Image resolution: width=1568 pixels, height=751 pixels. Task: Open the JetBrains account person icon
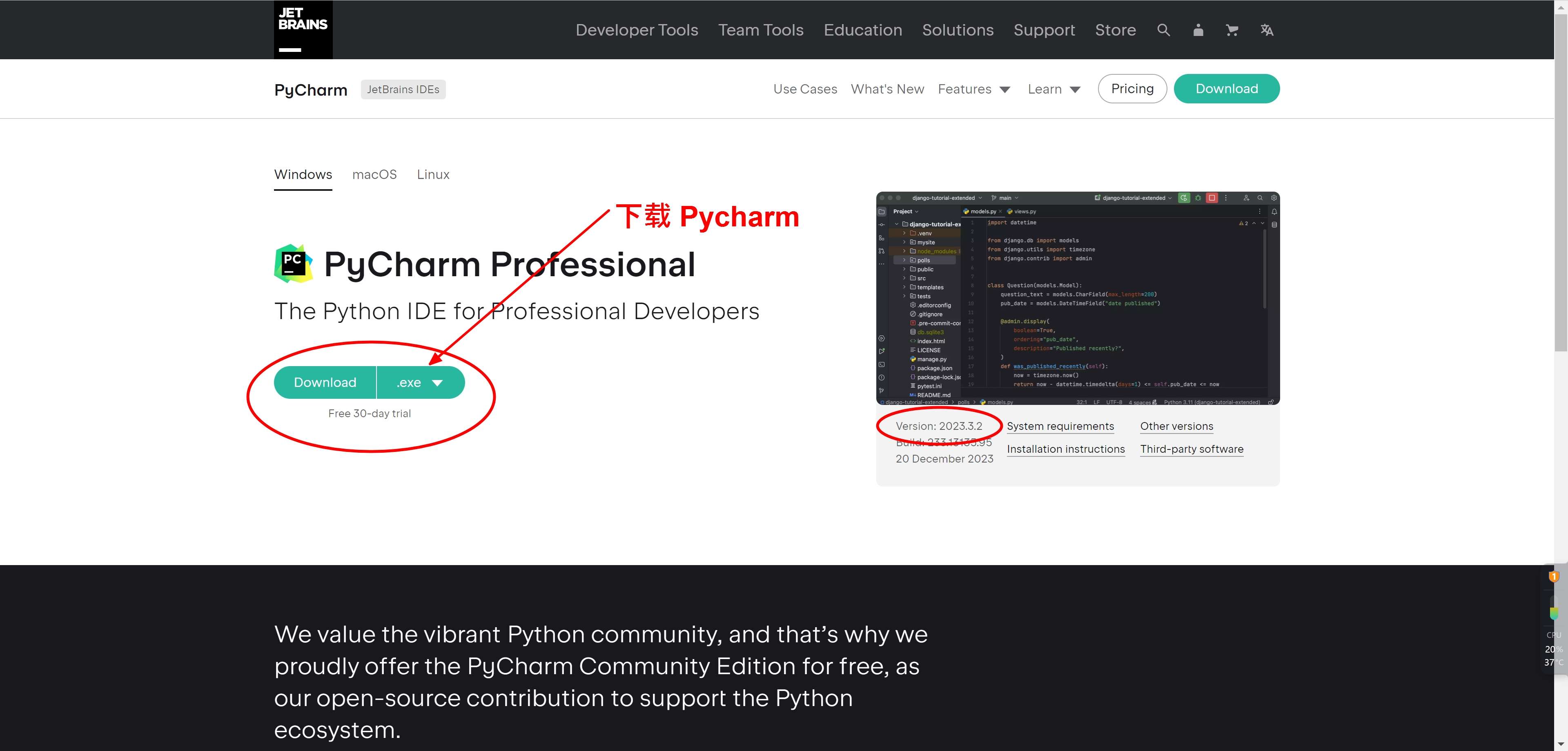1198,30
